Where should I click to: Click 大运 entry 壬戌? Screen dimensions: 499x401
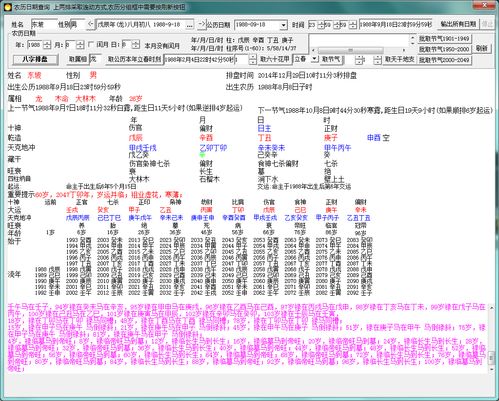(x=72, y=210)
